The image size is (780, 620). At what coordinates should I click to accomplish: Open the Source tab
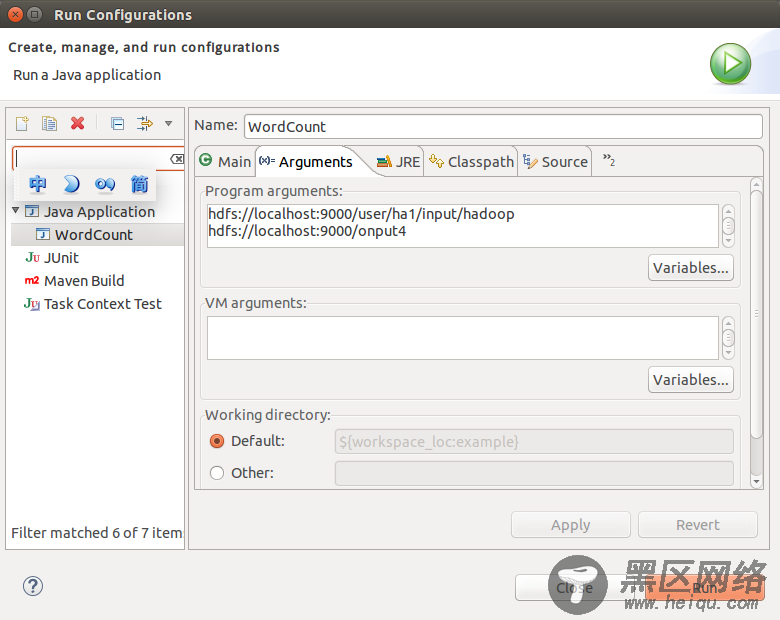(555, 161)
